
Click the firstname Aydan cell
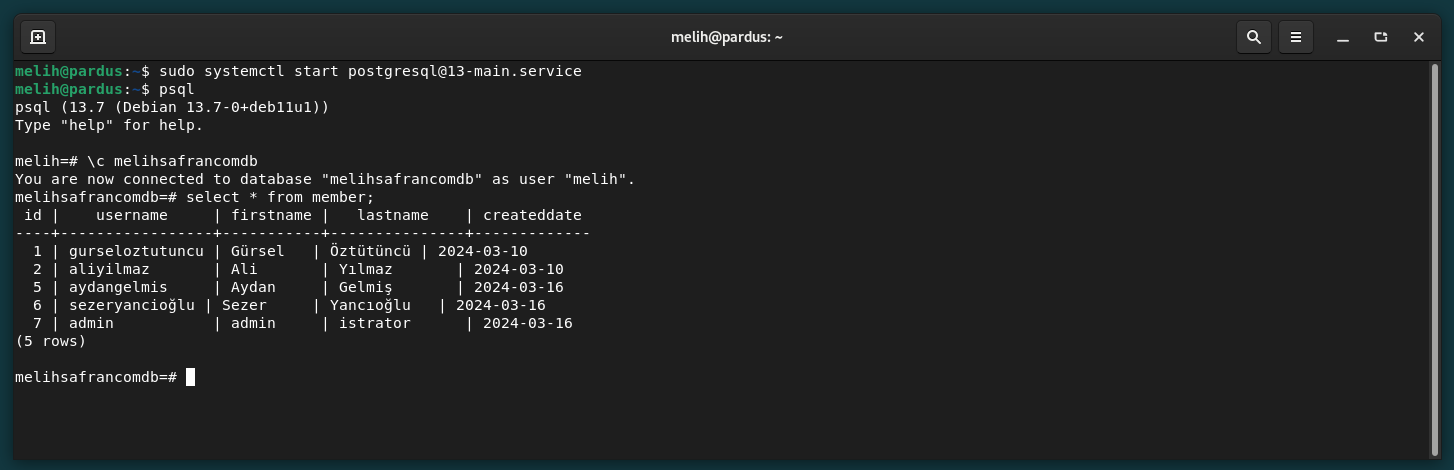click(x=253, y=287)
